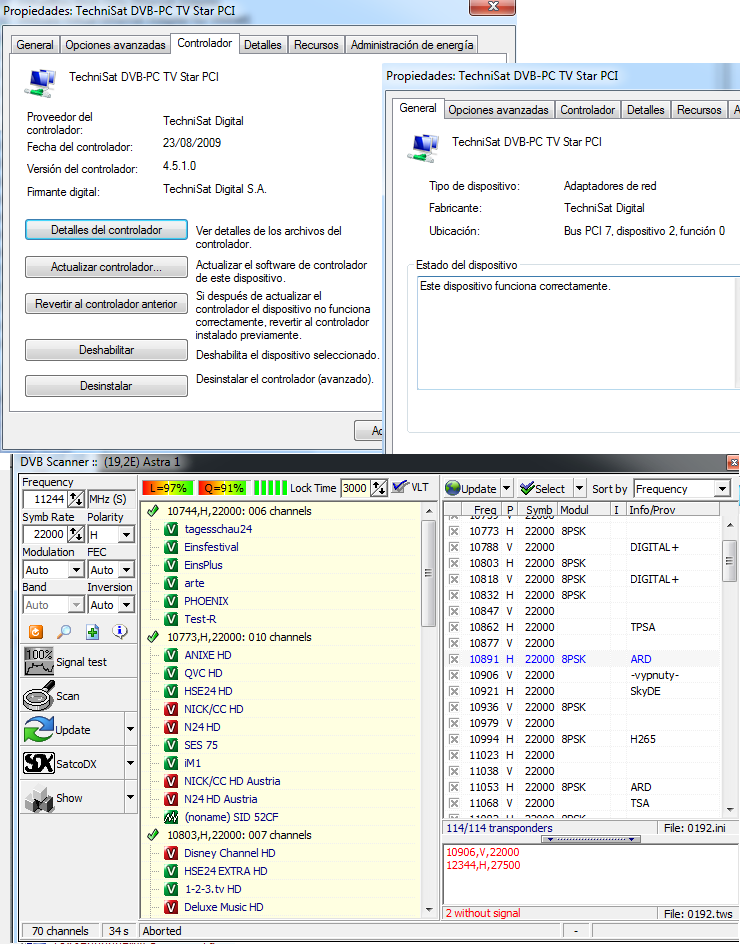Click the red V icon of Disney Channel HD
Screen dimensions: 744x944
tap(172, 853)
